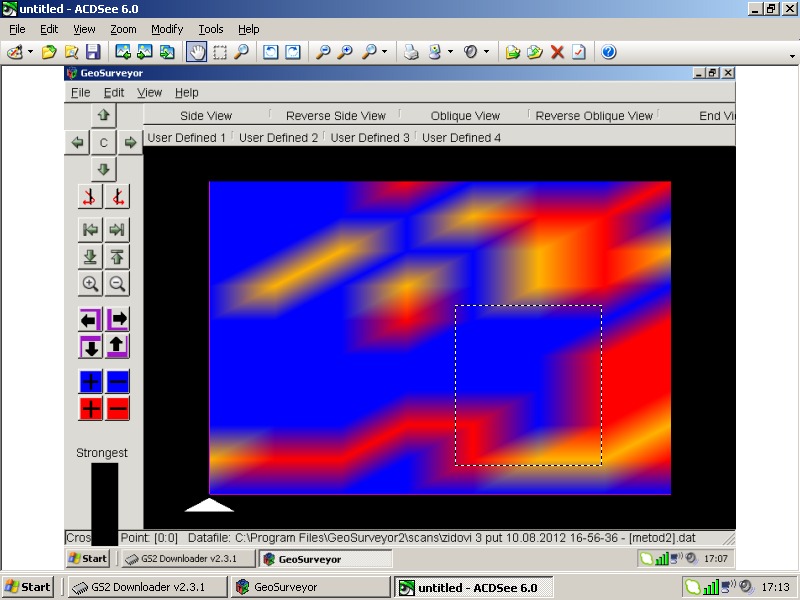
Task: Click the red minus button
Action: (117, 408)
